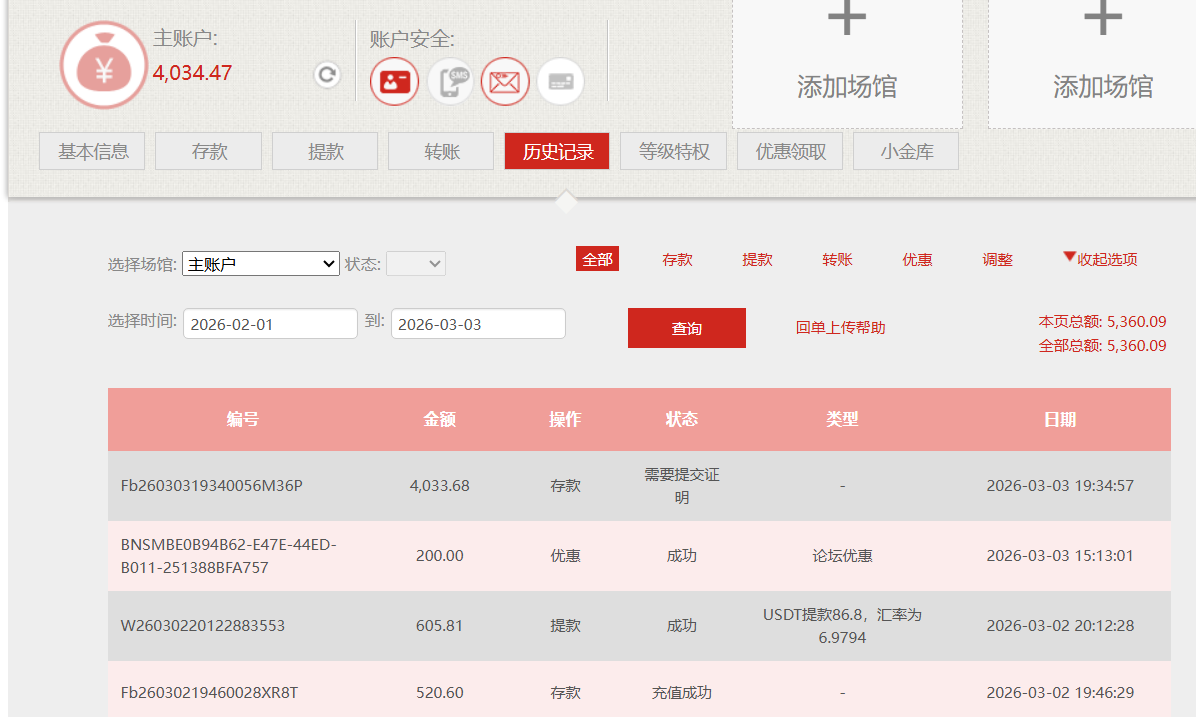
Task: Open the email security settings icon
Action: tap(505, 81)
